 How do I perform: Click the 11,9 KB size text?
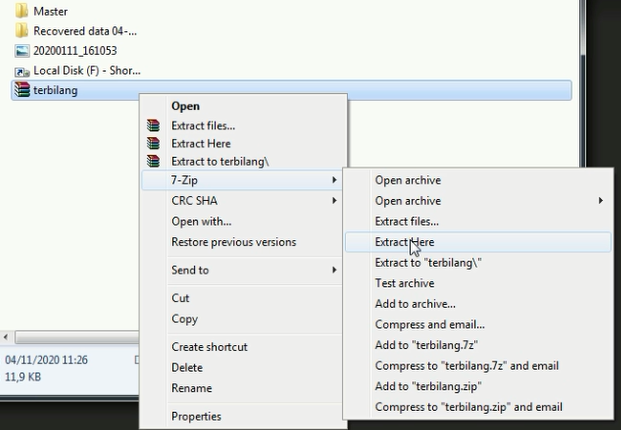[x=23, y=377]
